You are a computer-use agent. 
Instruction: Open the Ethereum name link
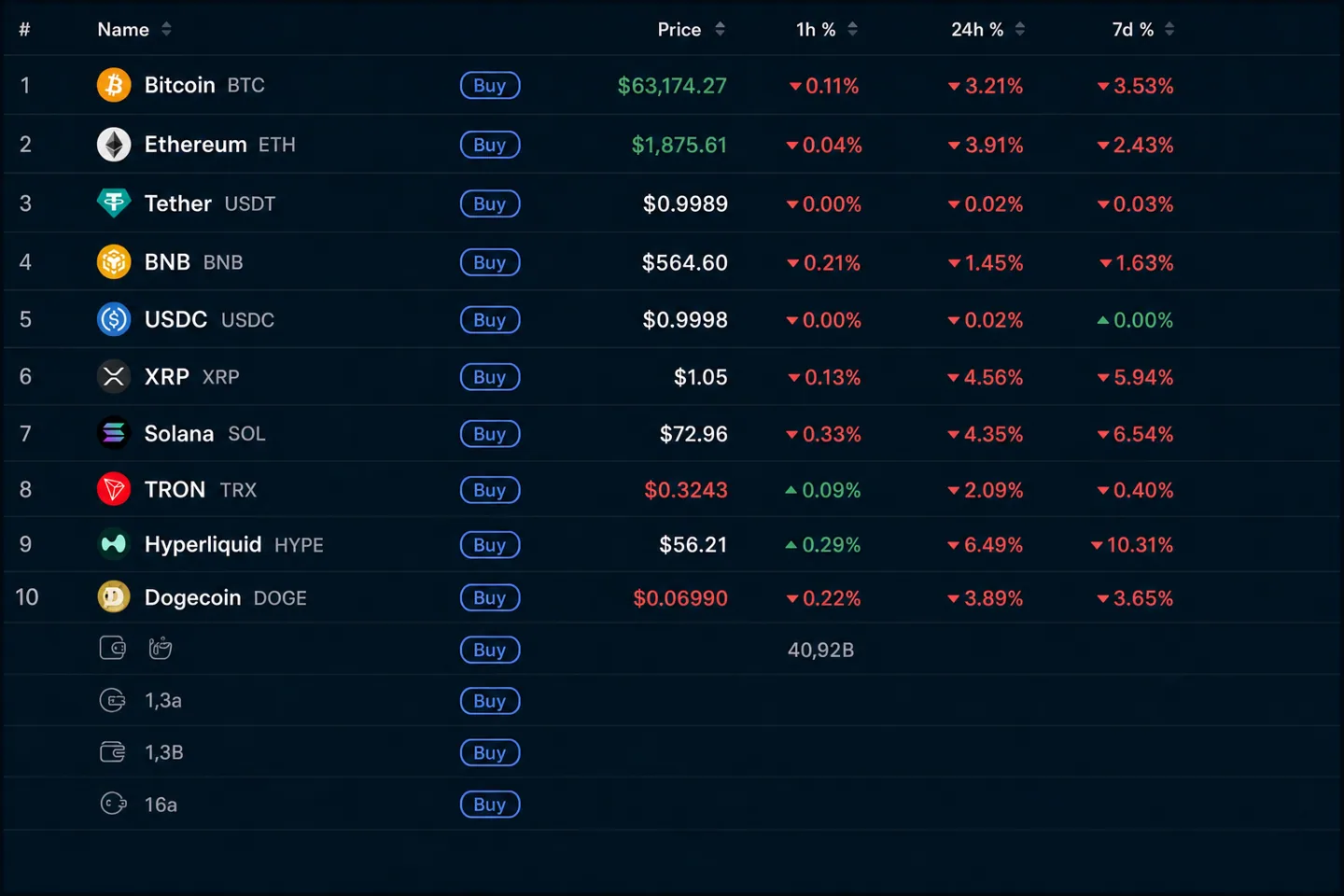coord(196,145)
